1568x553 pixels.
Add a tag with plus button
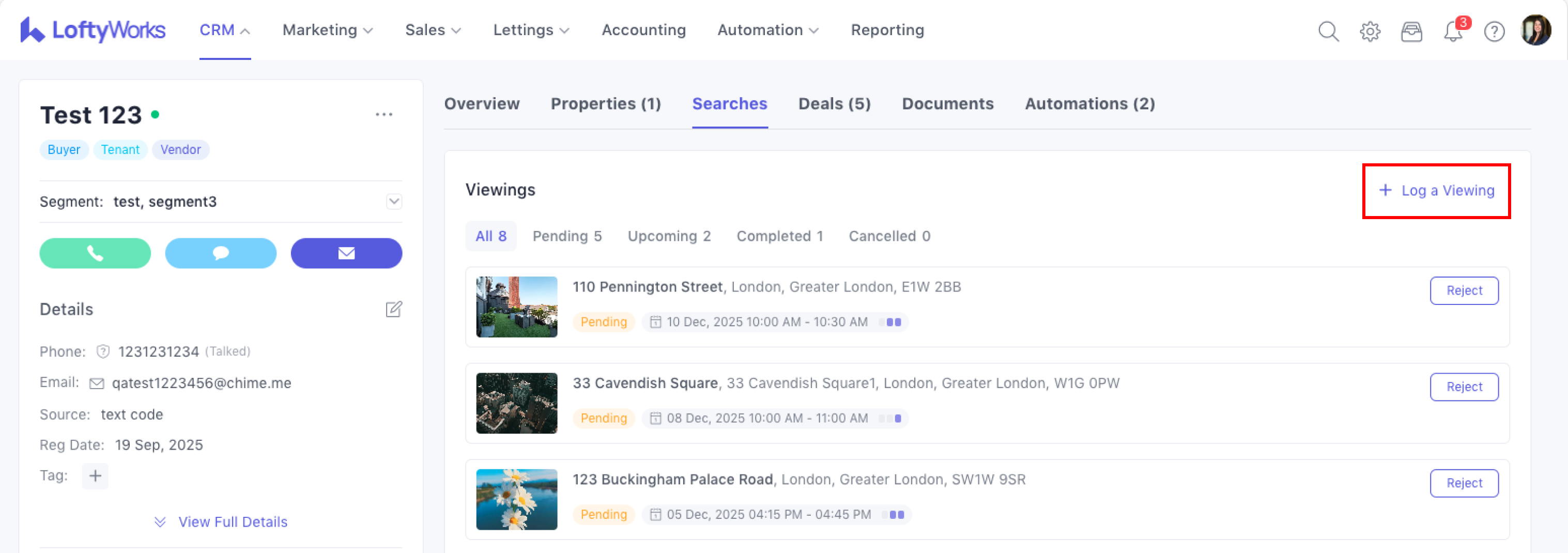pos(95,475)
